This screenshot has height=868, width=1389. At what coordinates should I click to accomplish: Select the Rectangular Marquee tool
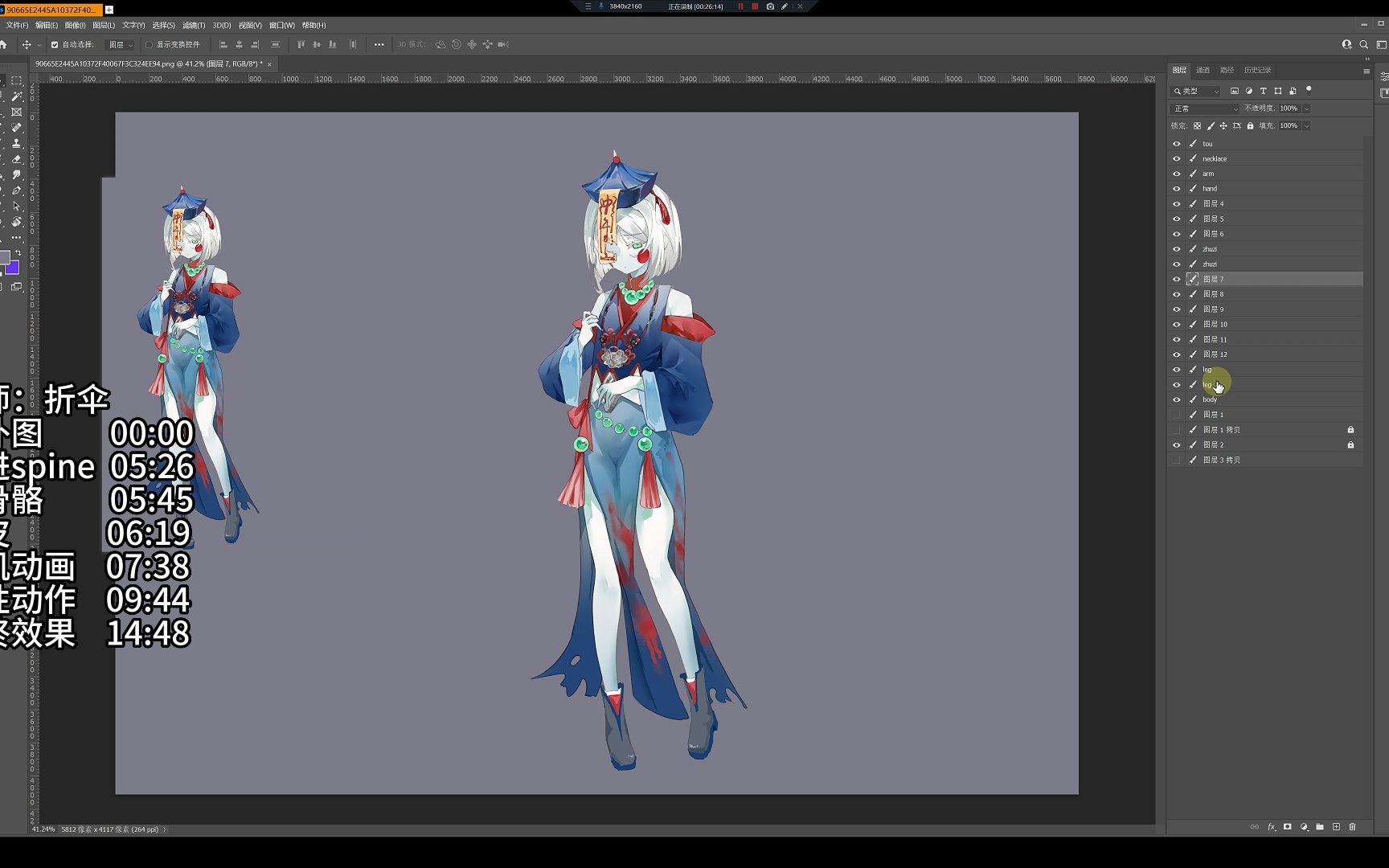16,81
